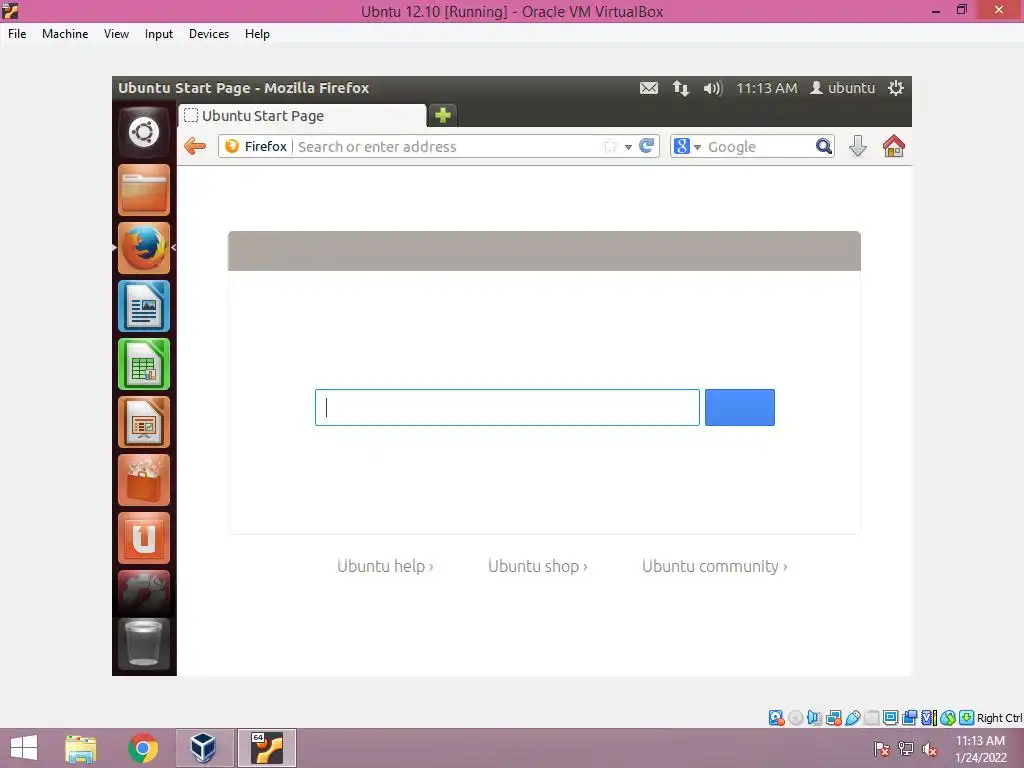Launch LibreOffice Writer from the launcher
This screenshot has width=1024, height=768.
[144, 306]
